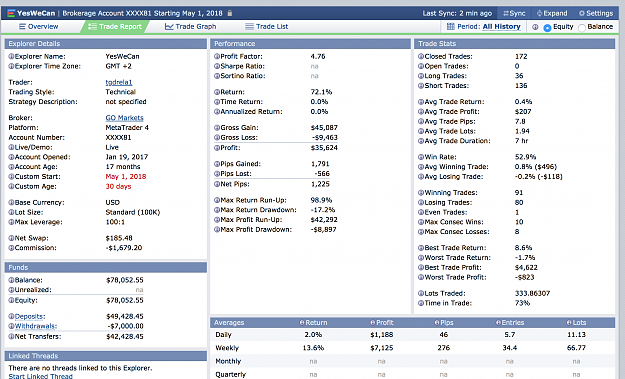Click the Sync button
The height and width of the screenshot is (379, 625).
click(x=514, y=13)
